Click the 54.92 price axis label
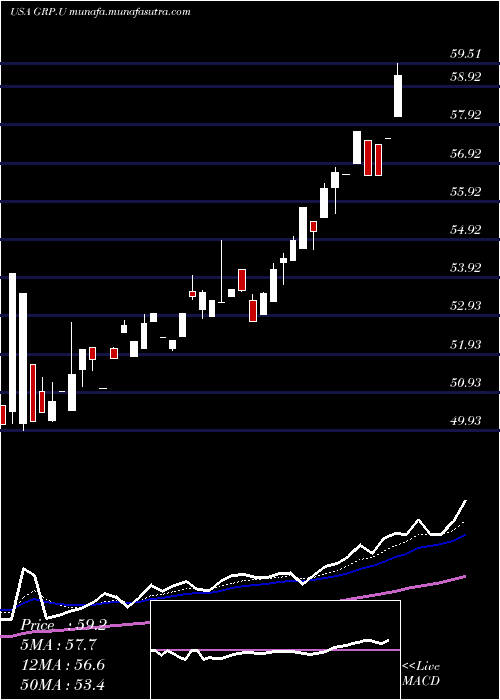This screenshot has height=700, width=500. [x=466, y=230]
